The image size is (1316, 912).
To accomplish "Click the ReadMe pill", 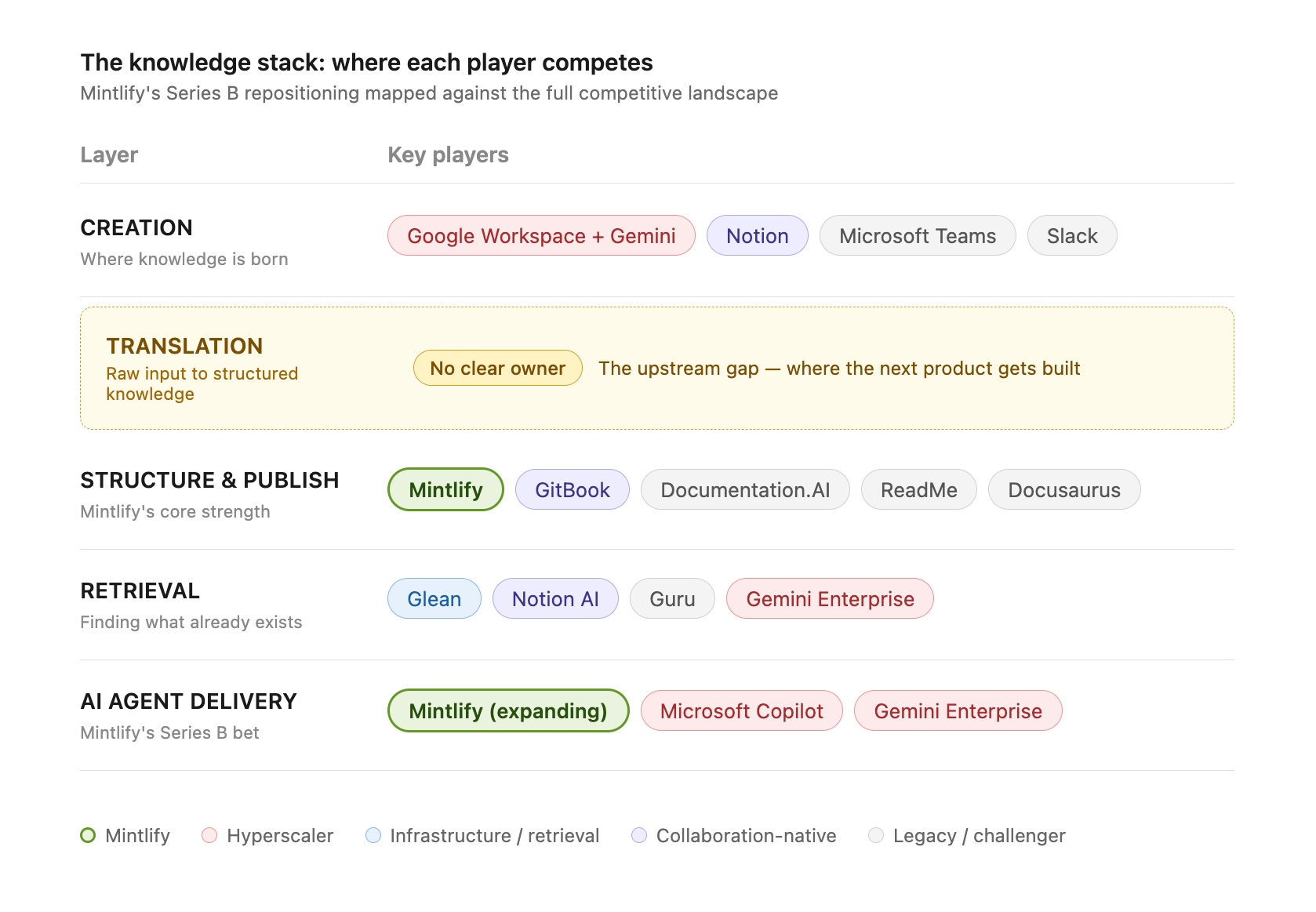I will 919,489.
